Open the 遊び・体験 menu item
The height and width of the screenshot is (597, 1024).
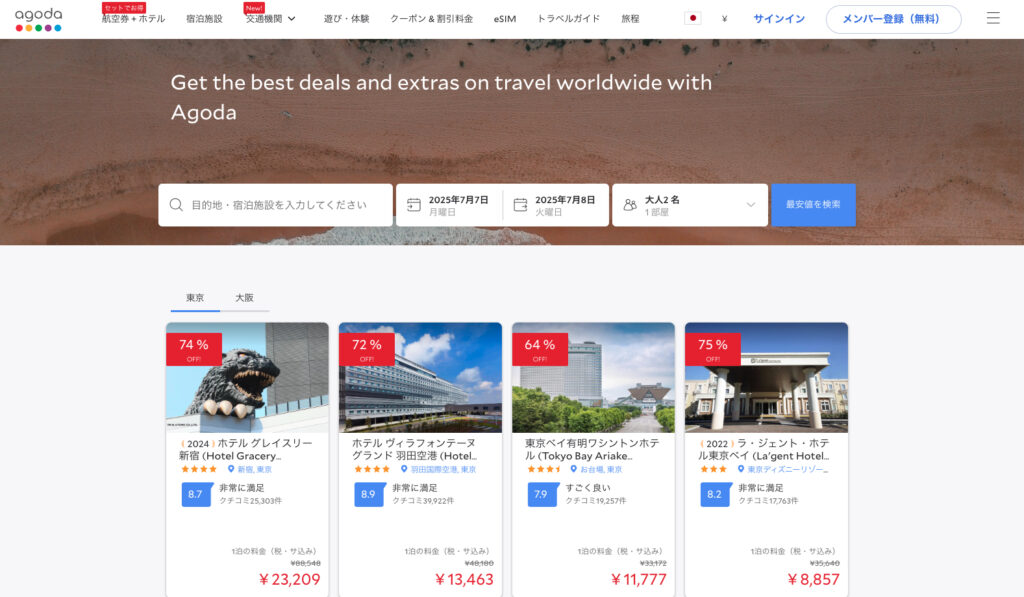click(x=346, y=19)
